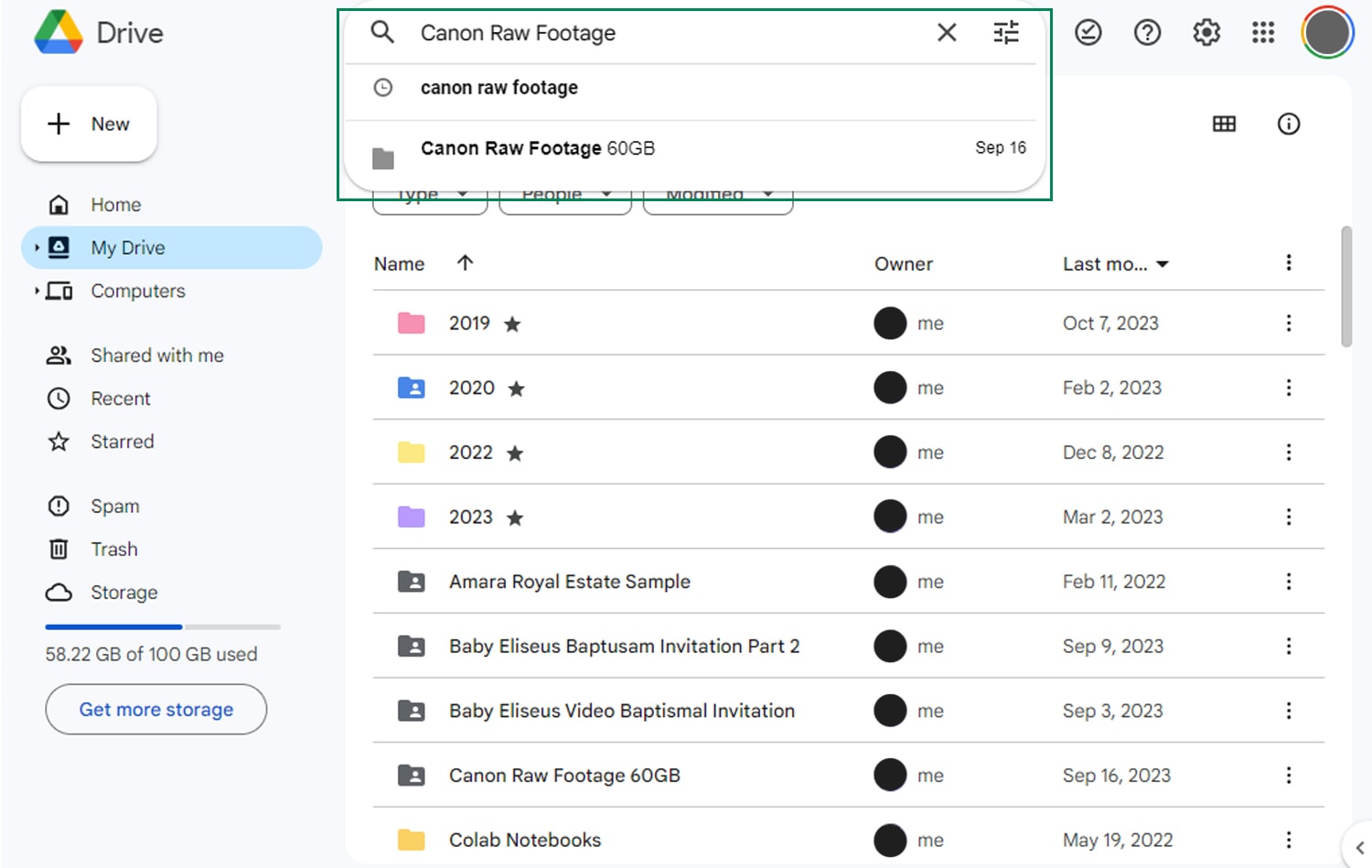The image size is (1372, 868).
Task: Unstar the 2019 folder
Action: [x=513, y=323]
